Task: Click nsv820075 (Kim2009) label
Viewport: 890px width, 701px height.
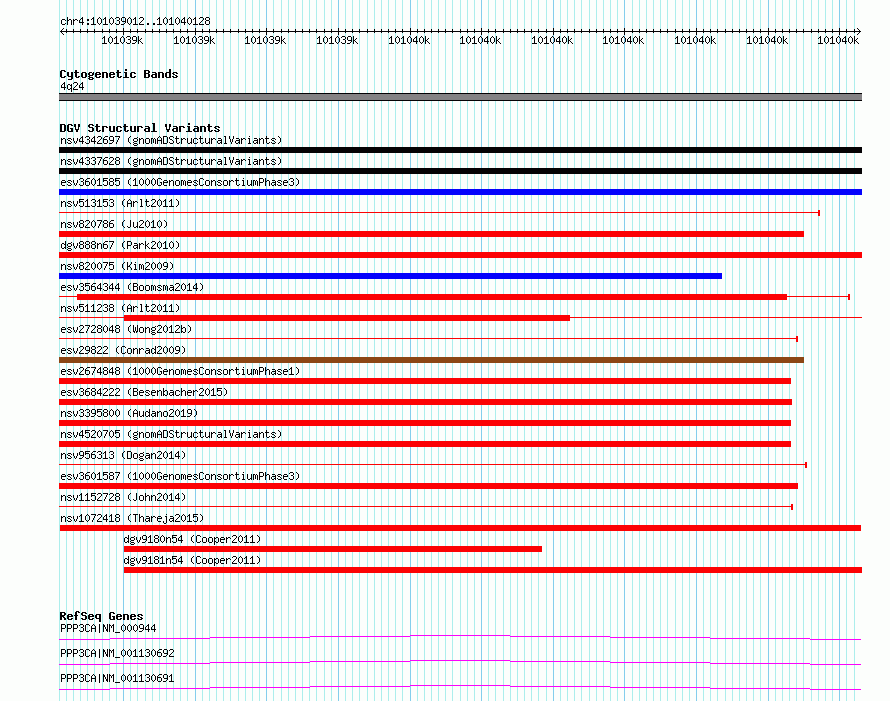Action: coord(117,266)
